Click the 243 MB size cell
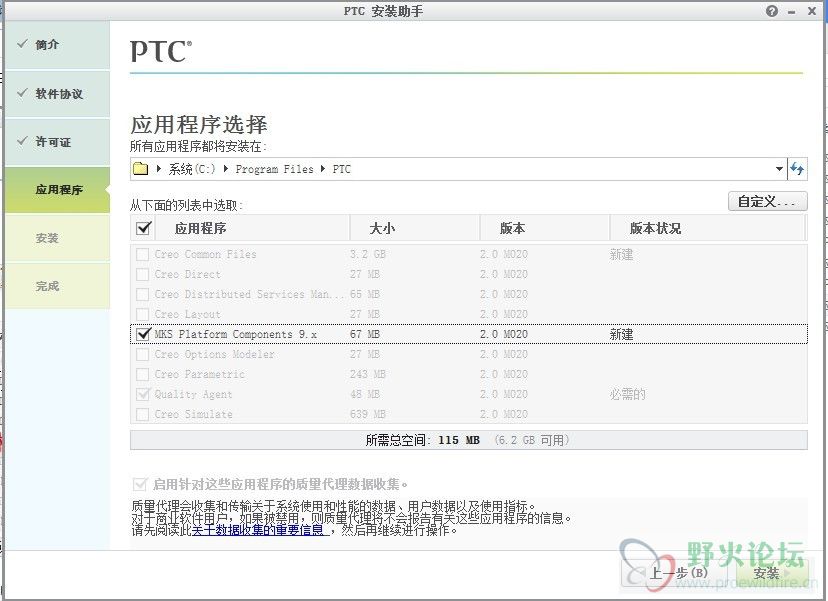 tap(368, 374)
